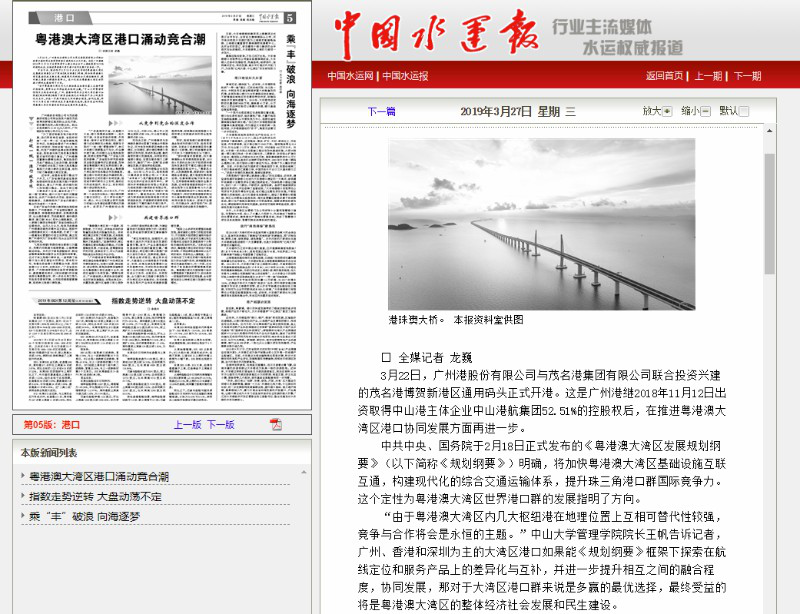Click the Hong Kong-Zhuhai-Macao bridge photo in the article
Viewport: 800px width, 614px height.
point(541,224)
